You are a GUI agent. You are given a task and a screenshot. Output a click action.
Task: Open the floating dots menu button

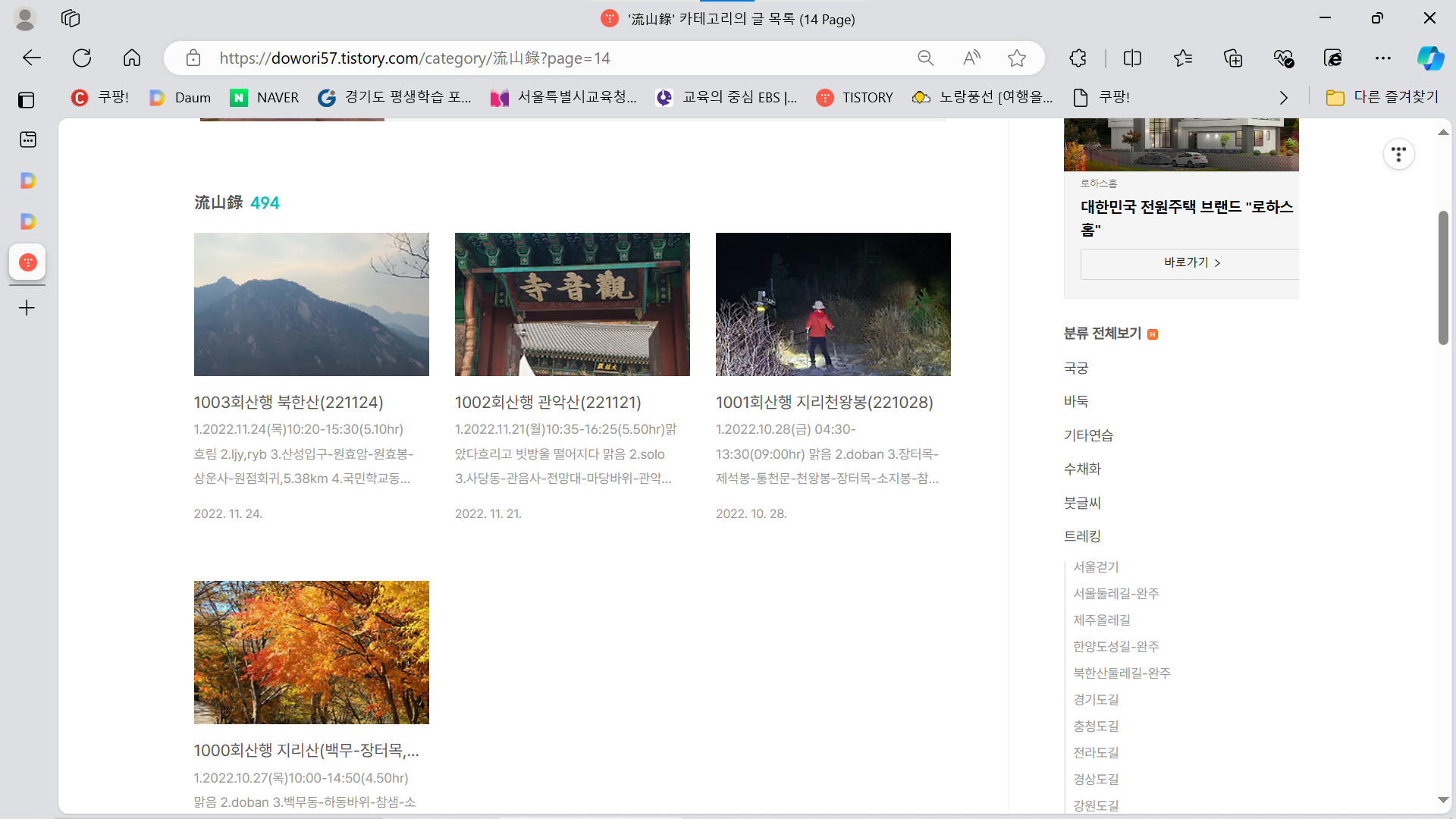click(x=1398, y=155)
